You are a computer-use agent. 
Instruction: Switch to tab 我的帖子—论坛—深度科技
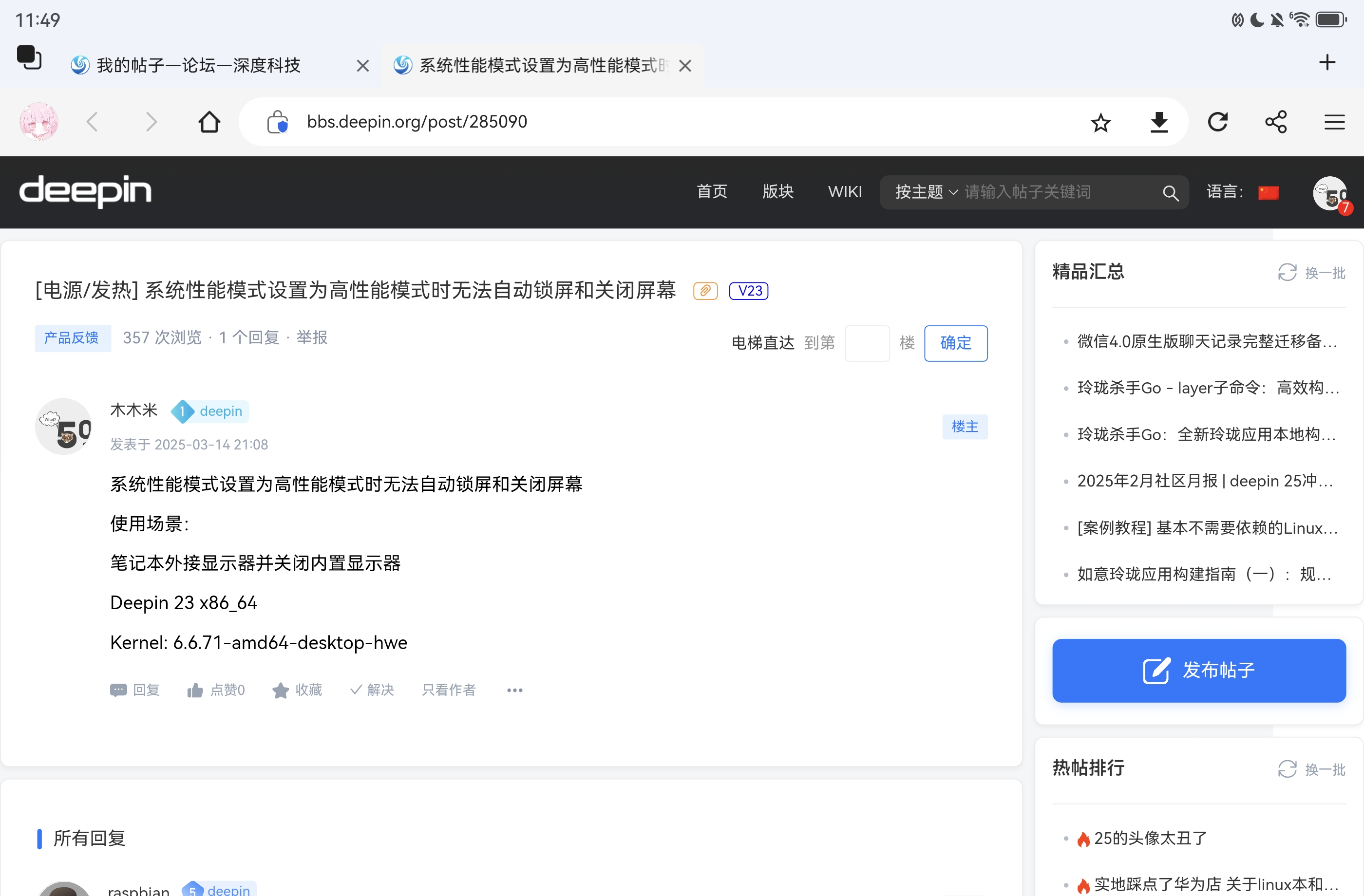[x=198, y=65]
